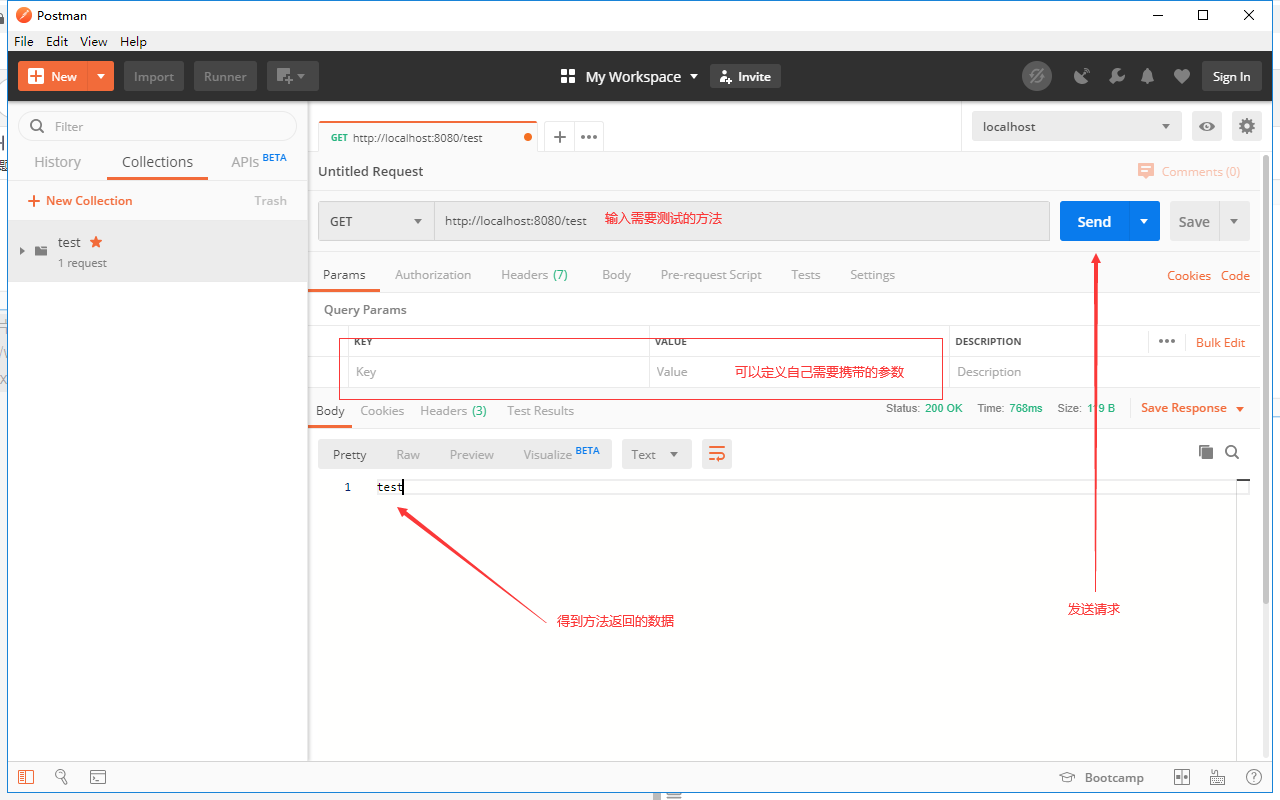Open Comments on the request
This screenshot has height=800, width=1280.
1189,171
